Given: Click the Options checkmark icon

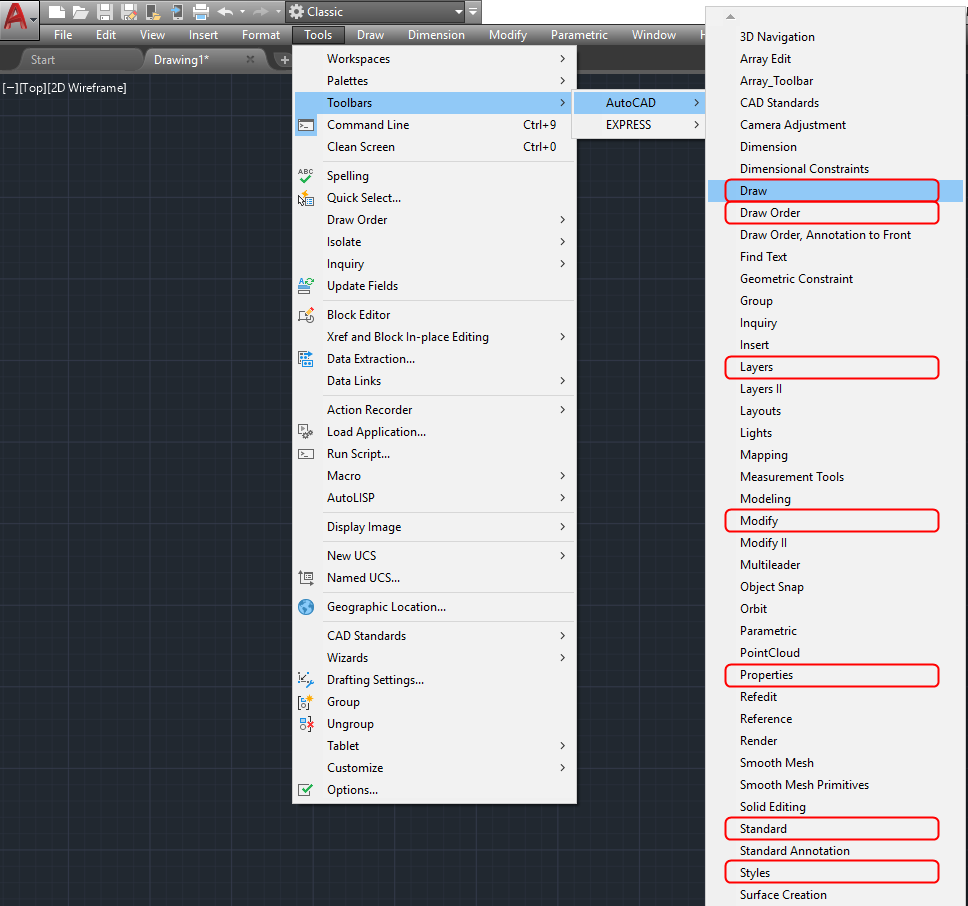Looking at the screenshot, I should (306, 790).
